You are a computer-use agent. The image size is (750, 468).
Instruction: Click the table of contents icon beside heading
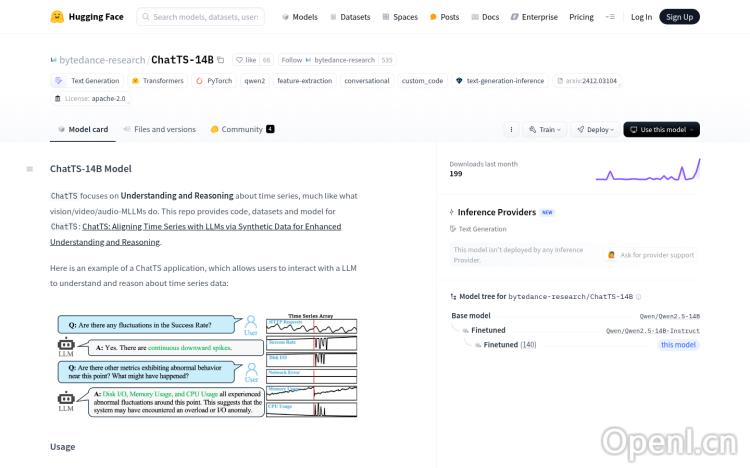pos(30,169)
